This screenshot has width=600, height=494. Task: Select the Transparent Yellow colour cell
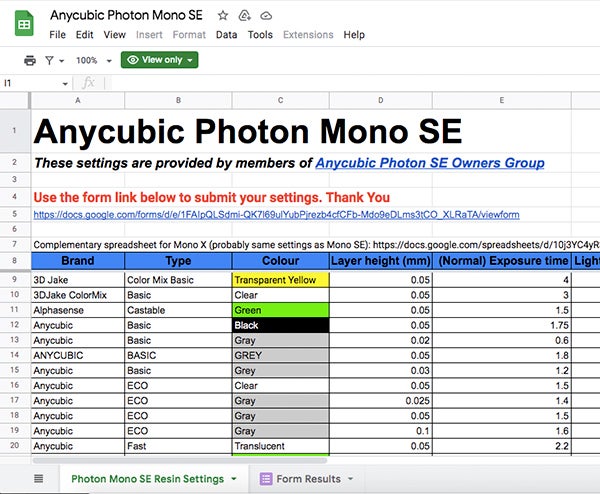[x=280, y=280]
